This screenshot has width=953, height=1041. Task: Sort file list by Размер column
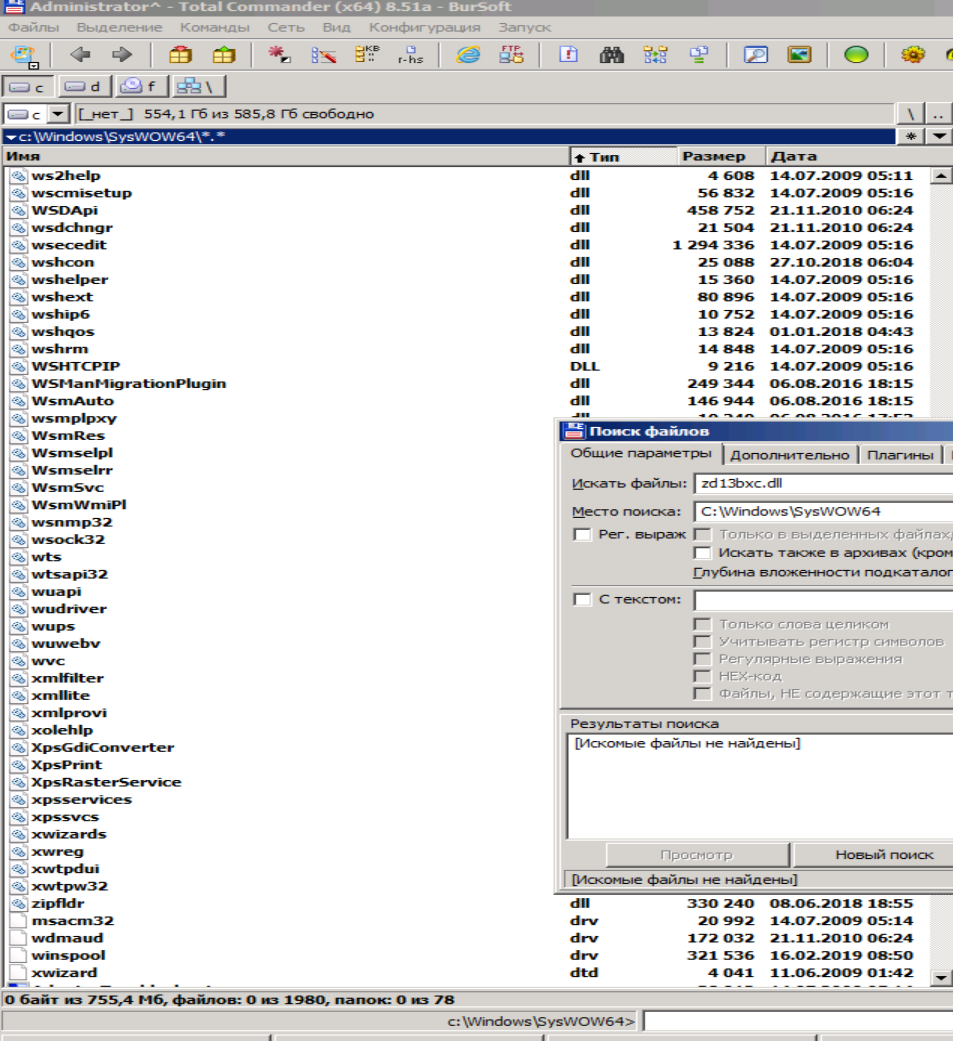coord(720,157)
